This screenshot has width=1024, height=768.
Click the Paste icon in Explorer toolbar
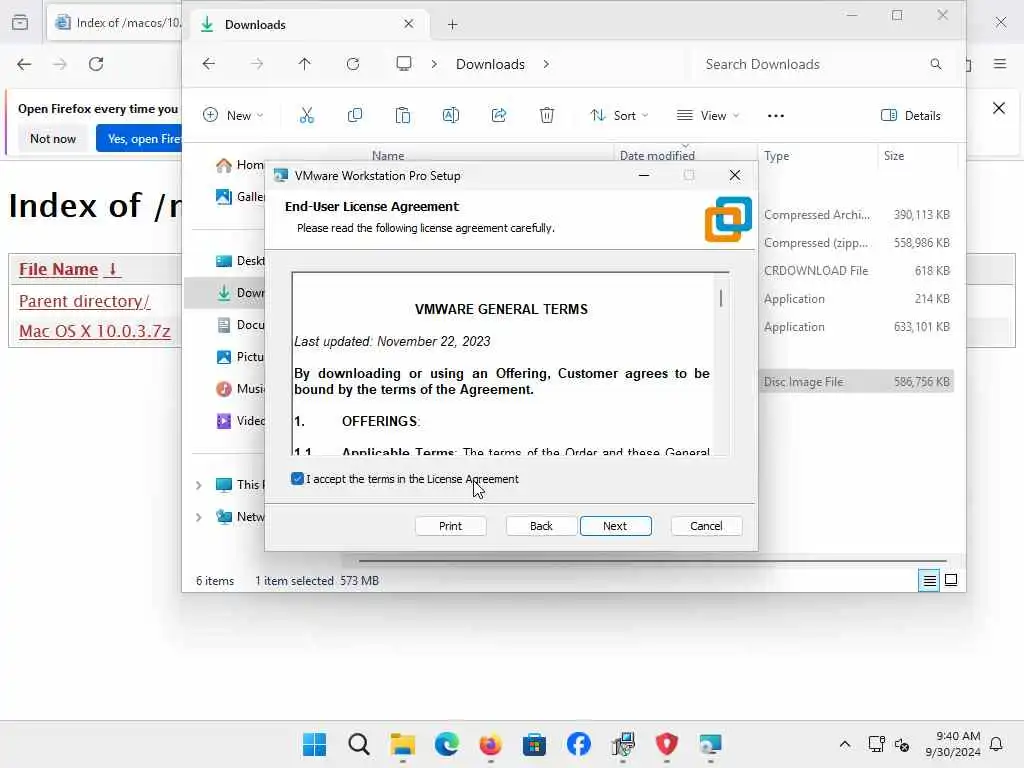click(403, 116)
